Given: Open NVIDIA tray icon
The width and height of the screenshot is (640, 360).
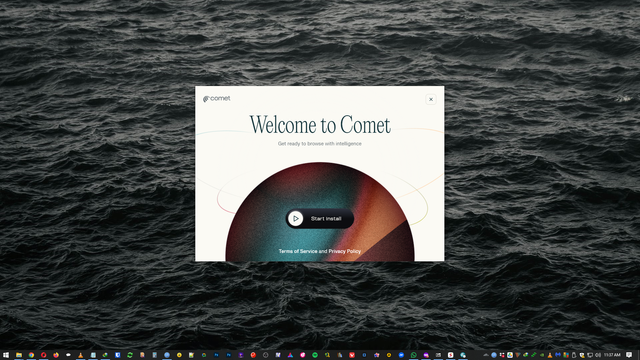Looking at the screenshot, I should click(542, 355).
